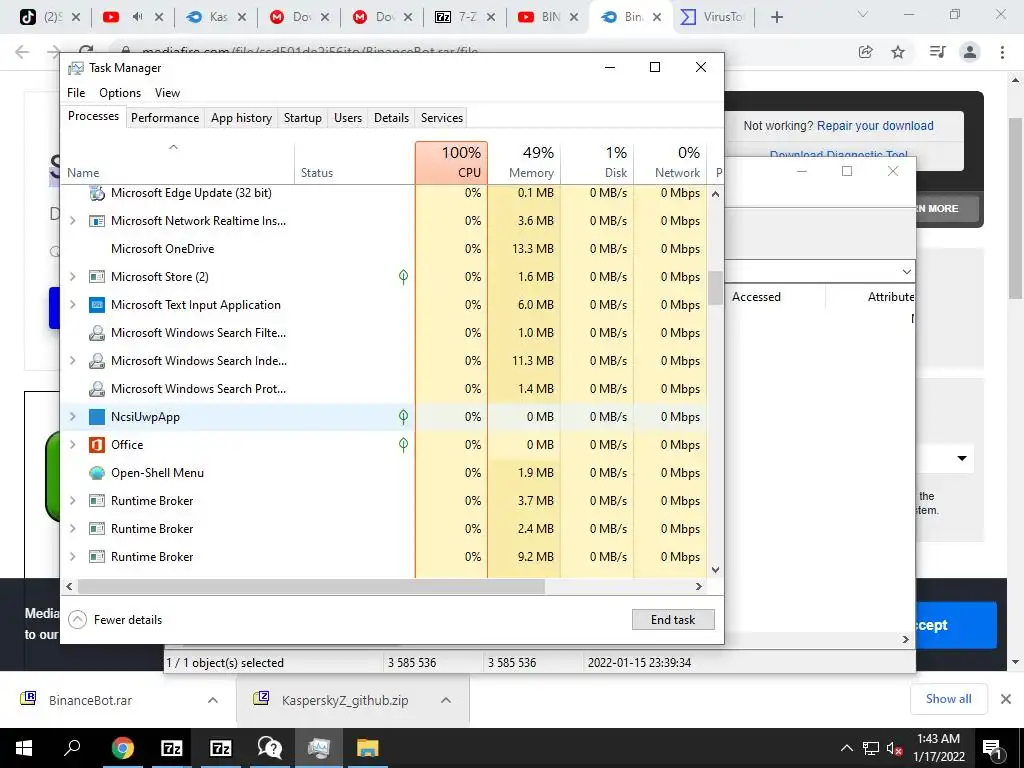Viewport: 1024px width, 768px height.
Task: Click the Microsoft Network Realtime Inspection icon
Action: tap(97, 221)
